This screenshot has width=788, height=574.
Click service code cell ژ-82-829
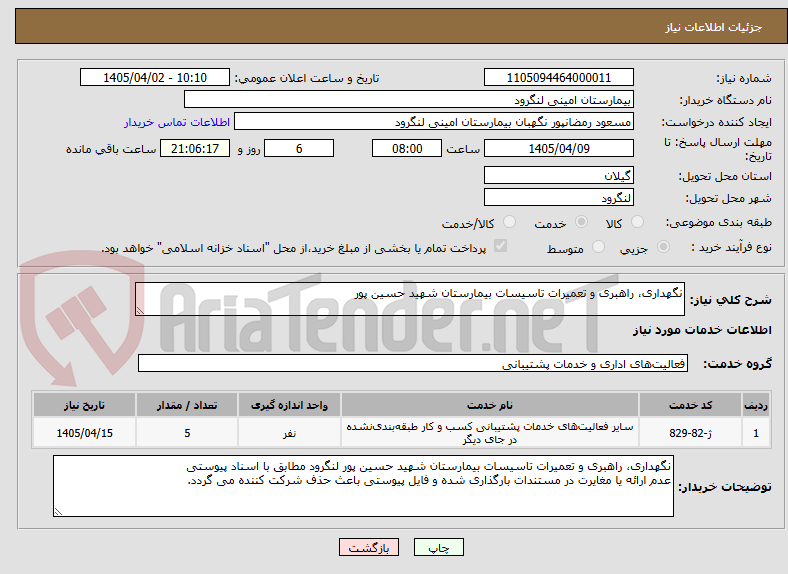tap(691, 433)
